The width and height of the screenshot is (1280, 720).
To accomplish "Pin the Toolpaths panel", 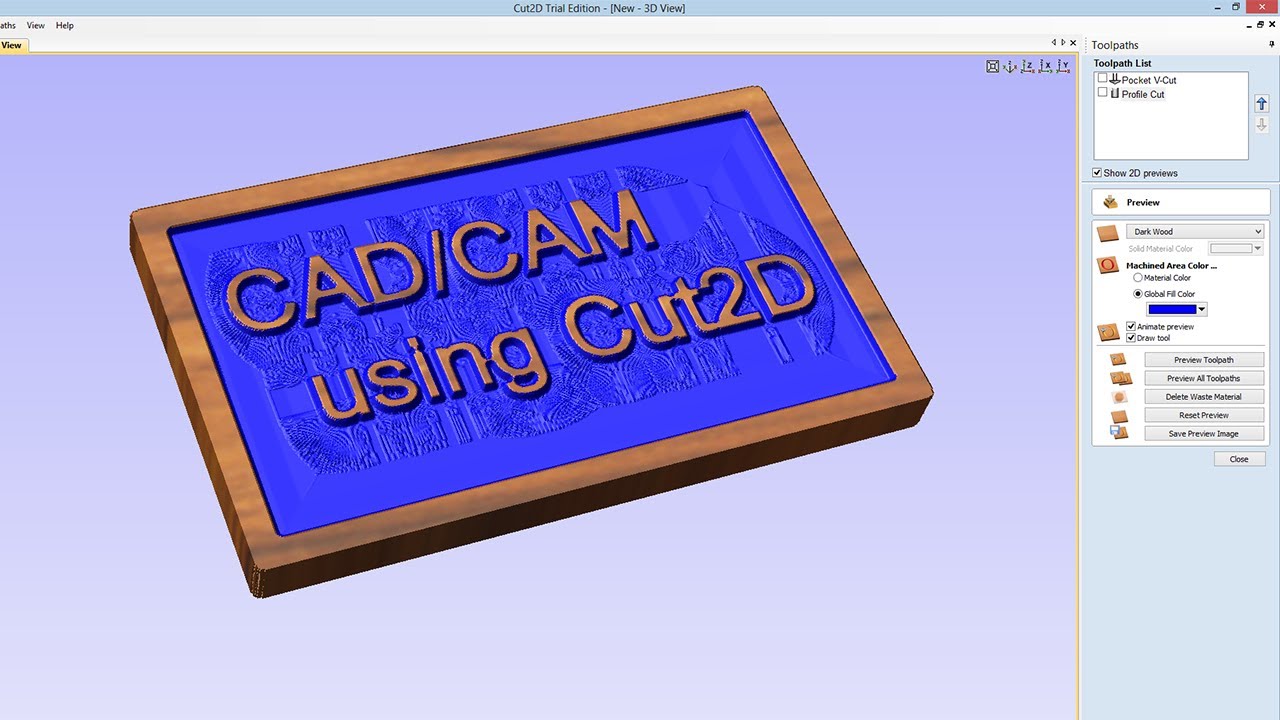I will 1272,45.
